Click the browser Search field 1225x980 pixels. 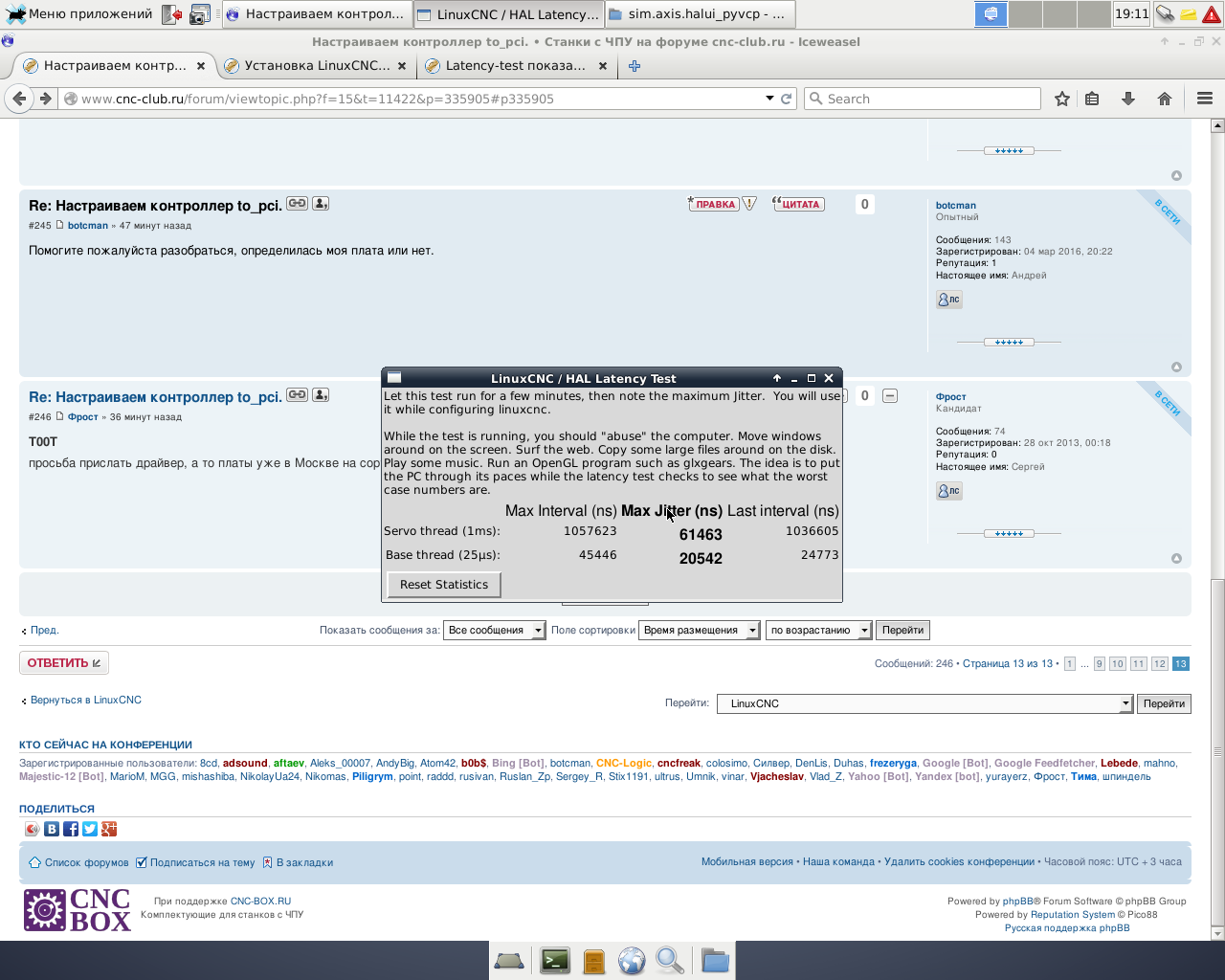922,99
